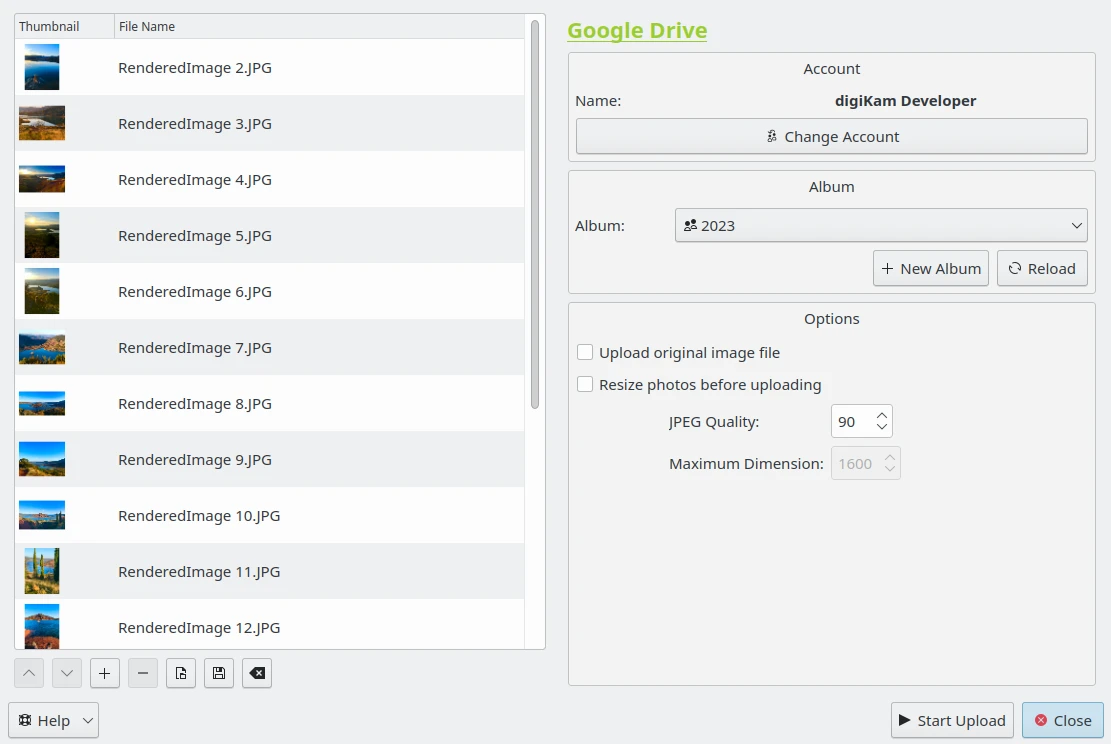Move selected image up with arrow icon
Screen dimensions: 1111x744
[x=29, y=673]
